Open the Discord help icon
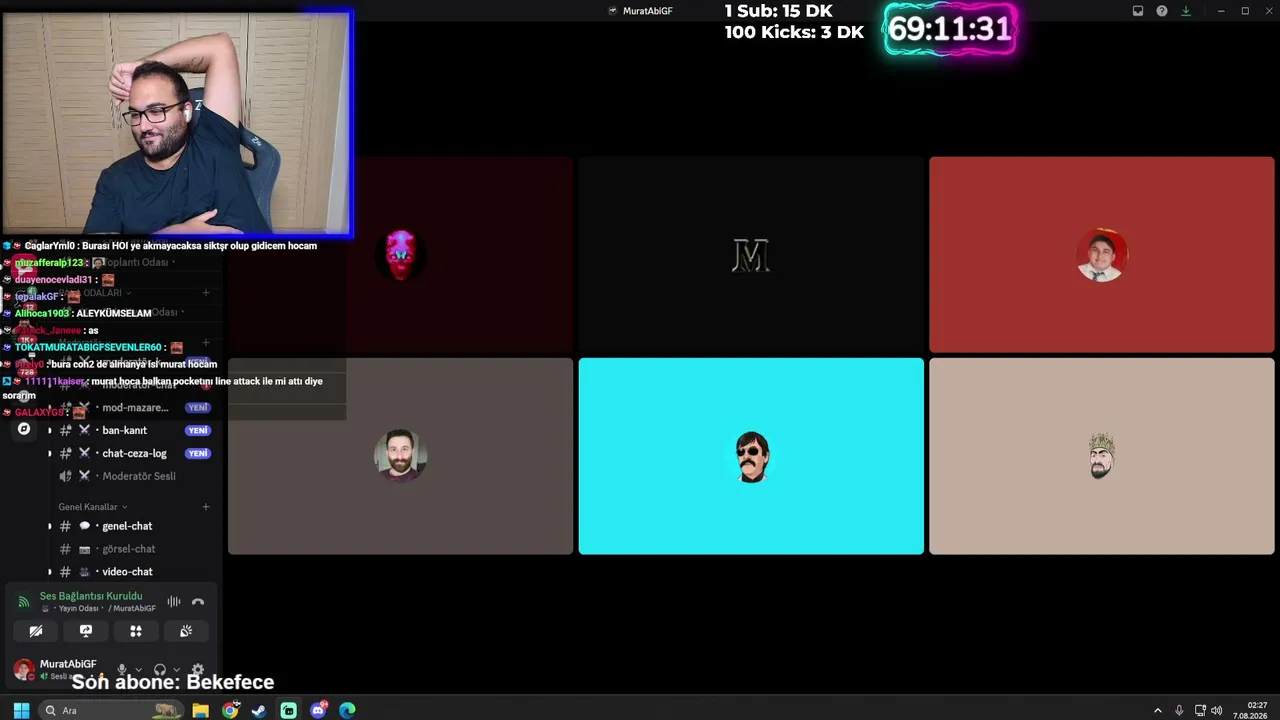 [x=1162, y=11]
